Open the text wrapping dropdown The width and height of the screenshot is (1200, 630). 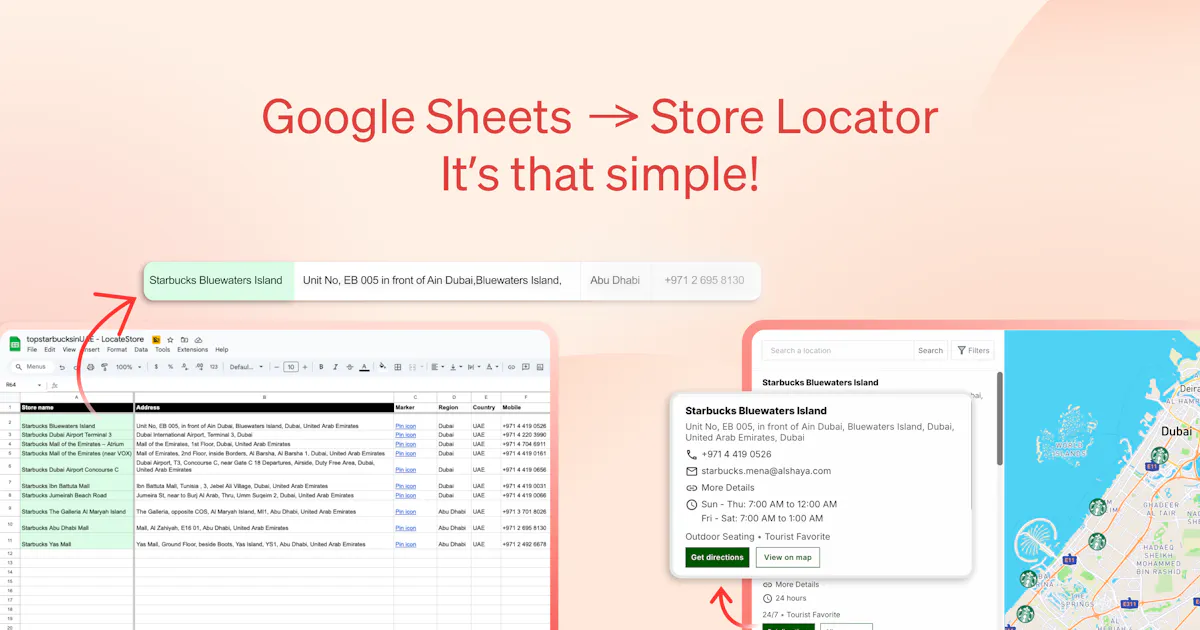tap(474, 367)
